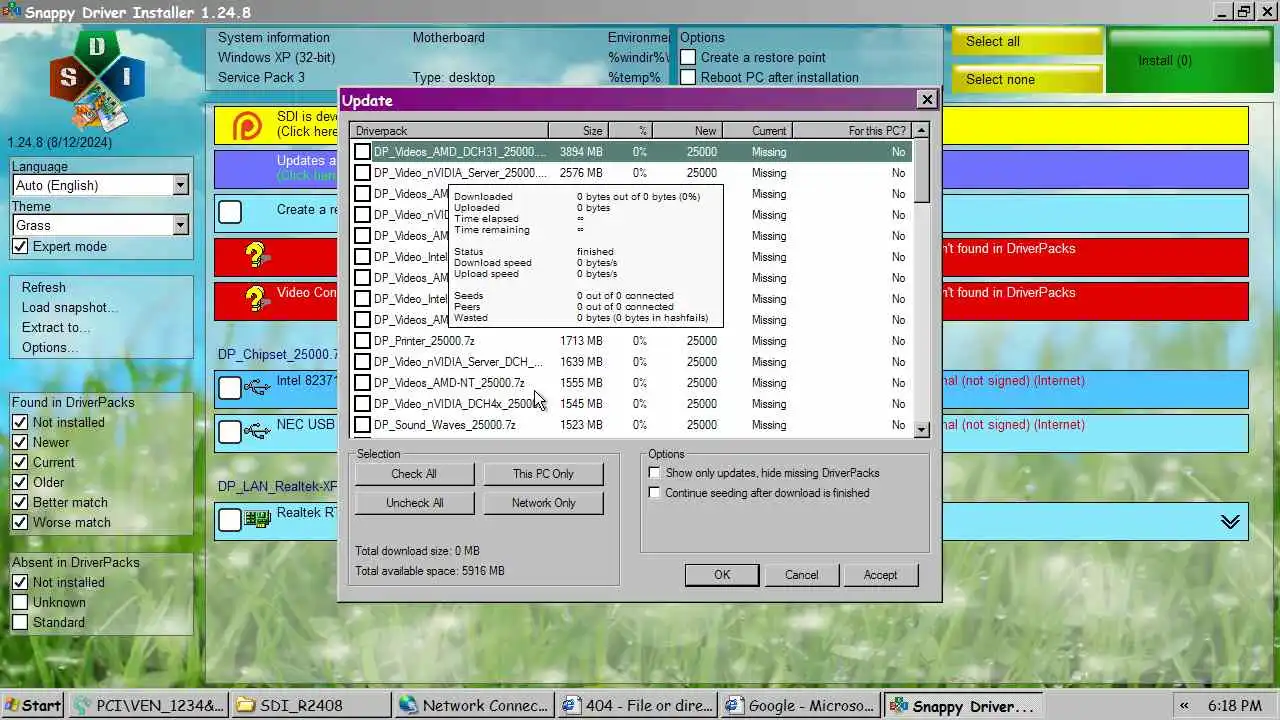The width and height of the screenshot is (1280, 720).
Task: Click This PC Only button
Action: tap(543, 474)
